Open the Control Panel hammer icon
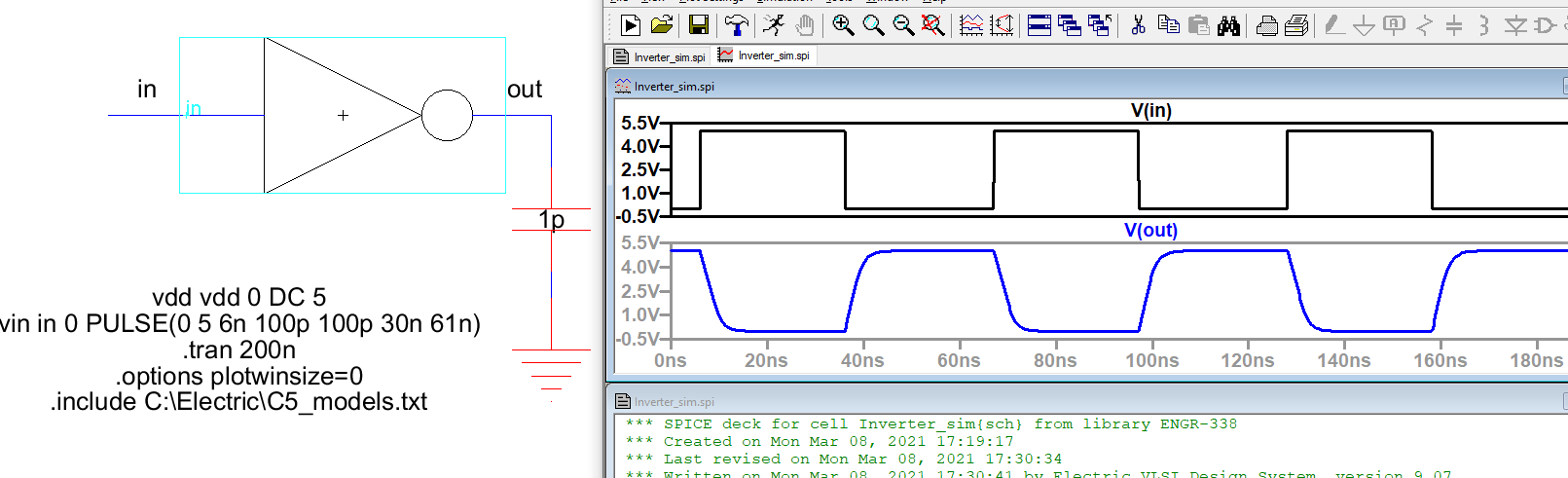This screenshot has width=1568, height=478. [737, 26]
